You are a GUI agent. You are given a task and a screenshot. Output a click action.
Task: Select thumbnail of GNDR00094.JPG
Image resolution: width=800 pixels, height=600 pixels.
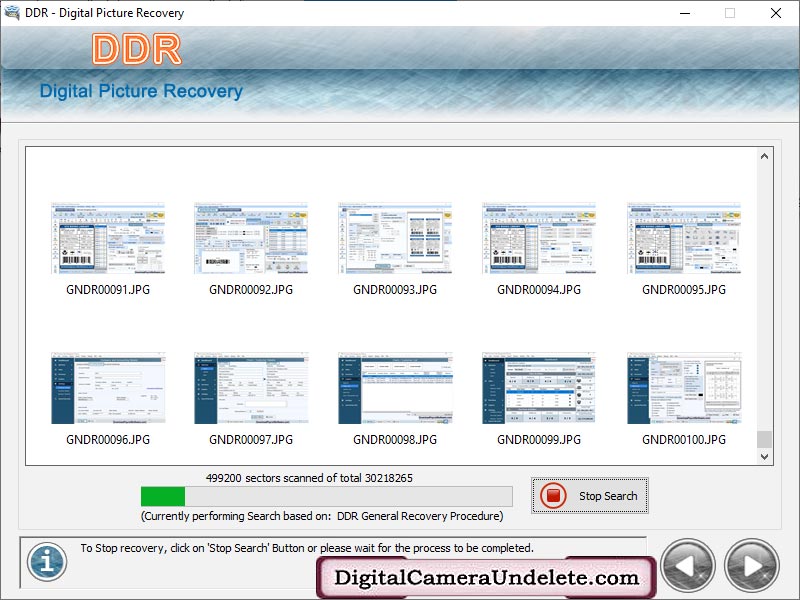(x=539, y=238)
